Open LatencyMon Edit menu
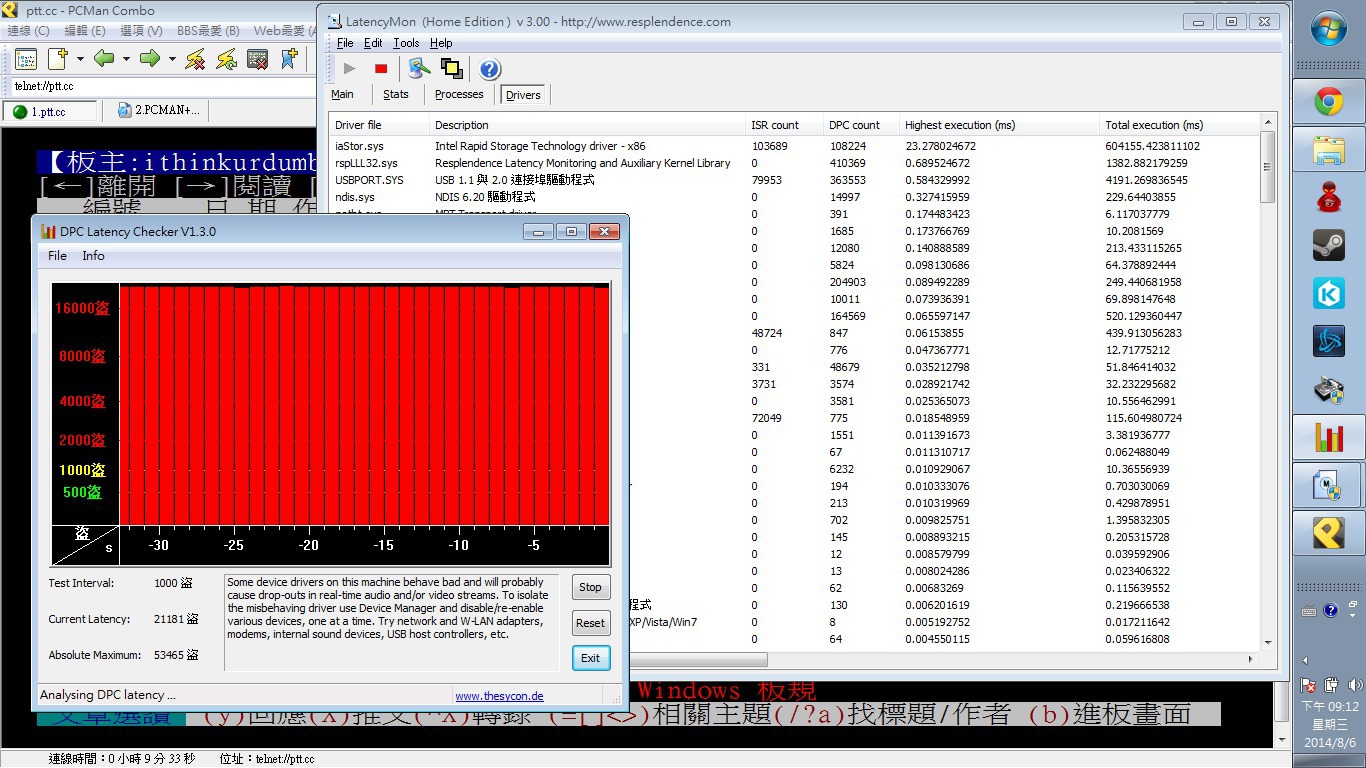The height and width of the screenshot is (768, 1366). 373,43
